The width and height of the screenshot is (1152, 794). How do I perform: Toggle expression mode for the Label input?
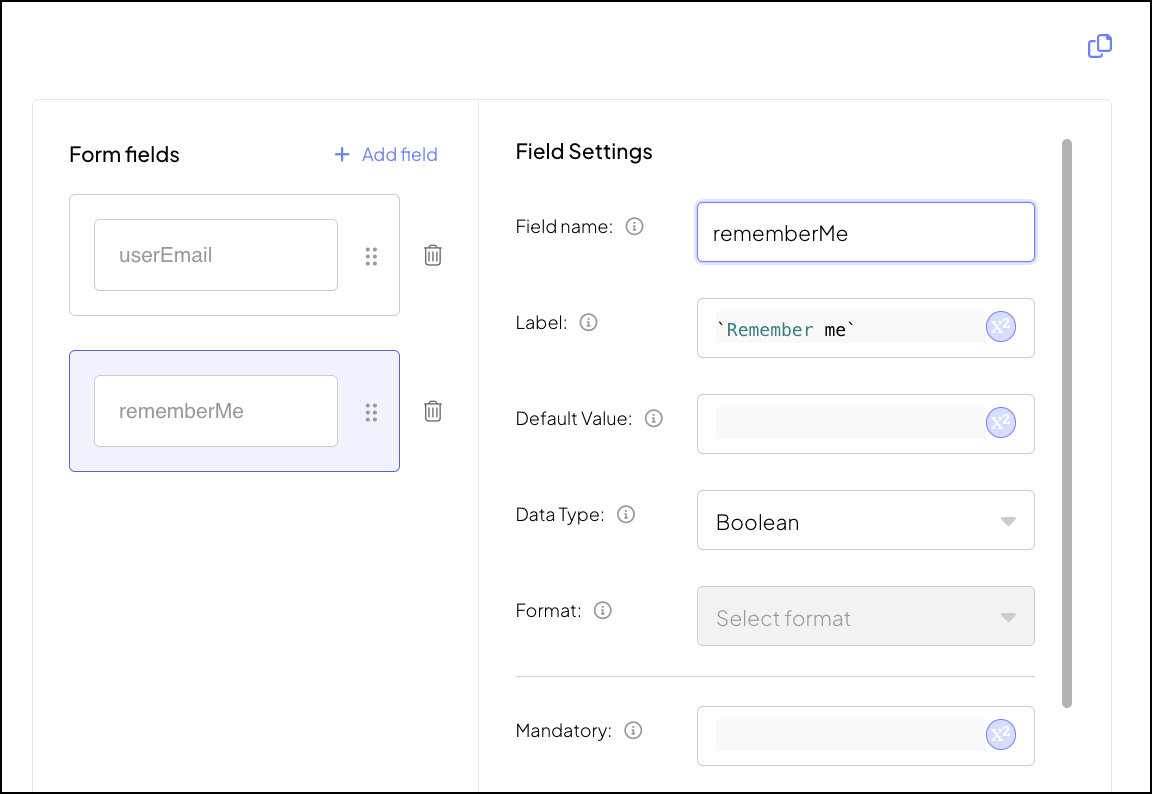click(1001, 327)
